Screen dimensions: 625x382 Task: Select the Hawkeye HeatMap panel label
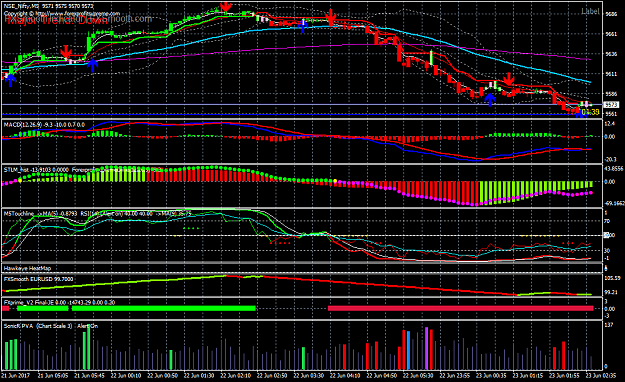(27, 268)
